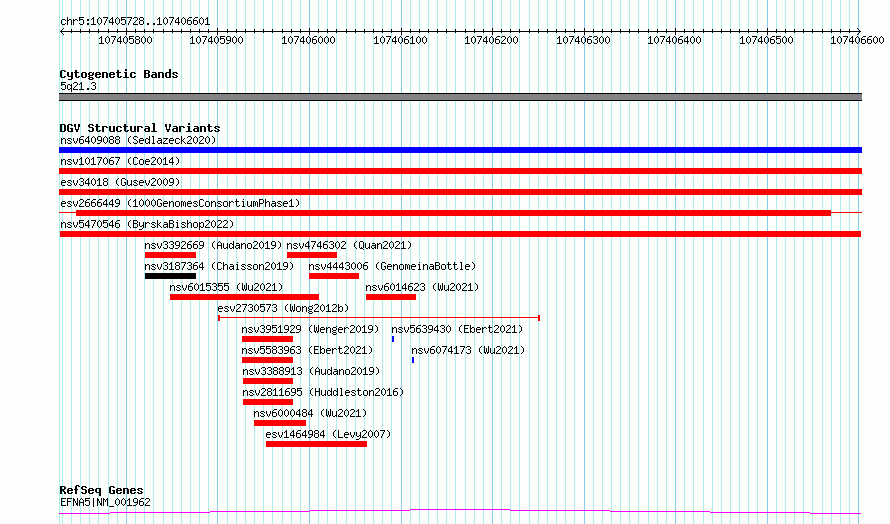Click ruler position 107406600
Image resolution: width=890 pixels, height=524 pixels.
tap(858, 40)
